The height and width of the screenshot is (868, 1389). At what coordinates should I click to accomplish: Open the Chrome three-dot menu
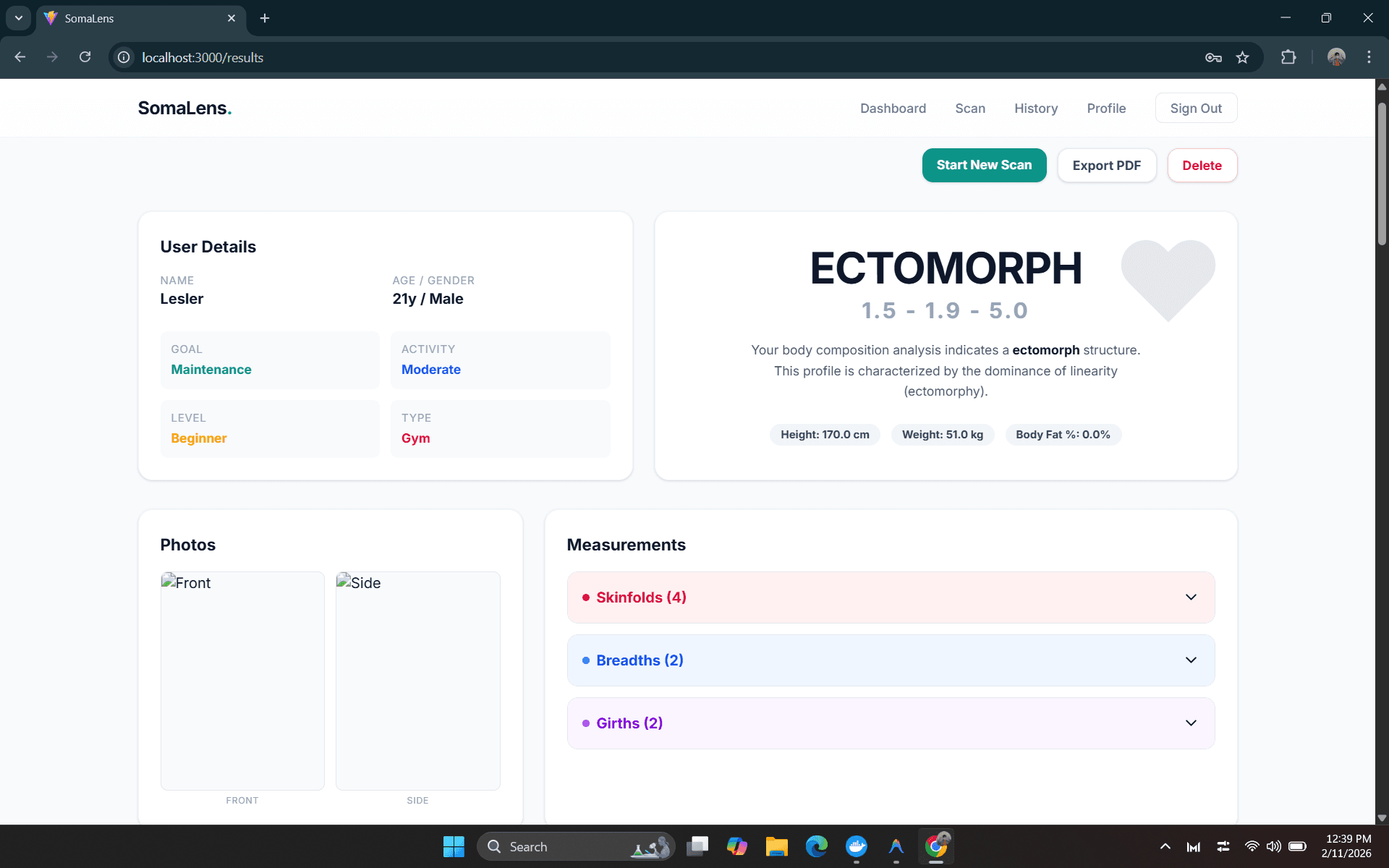[x=1369, y=57]
